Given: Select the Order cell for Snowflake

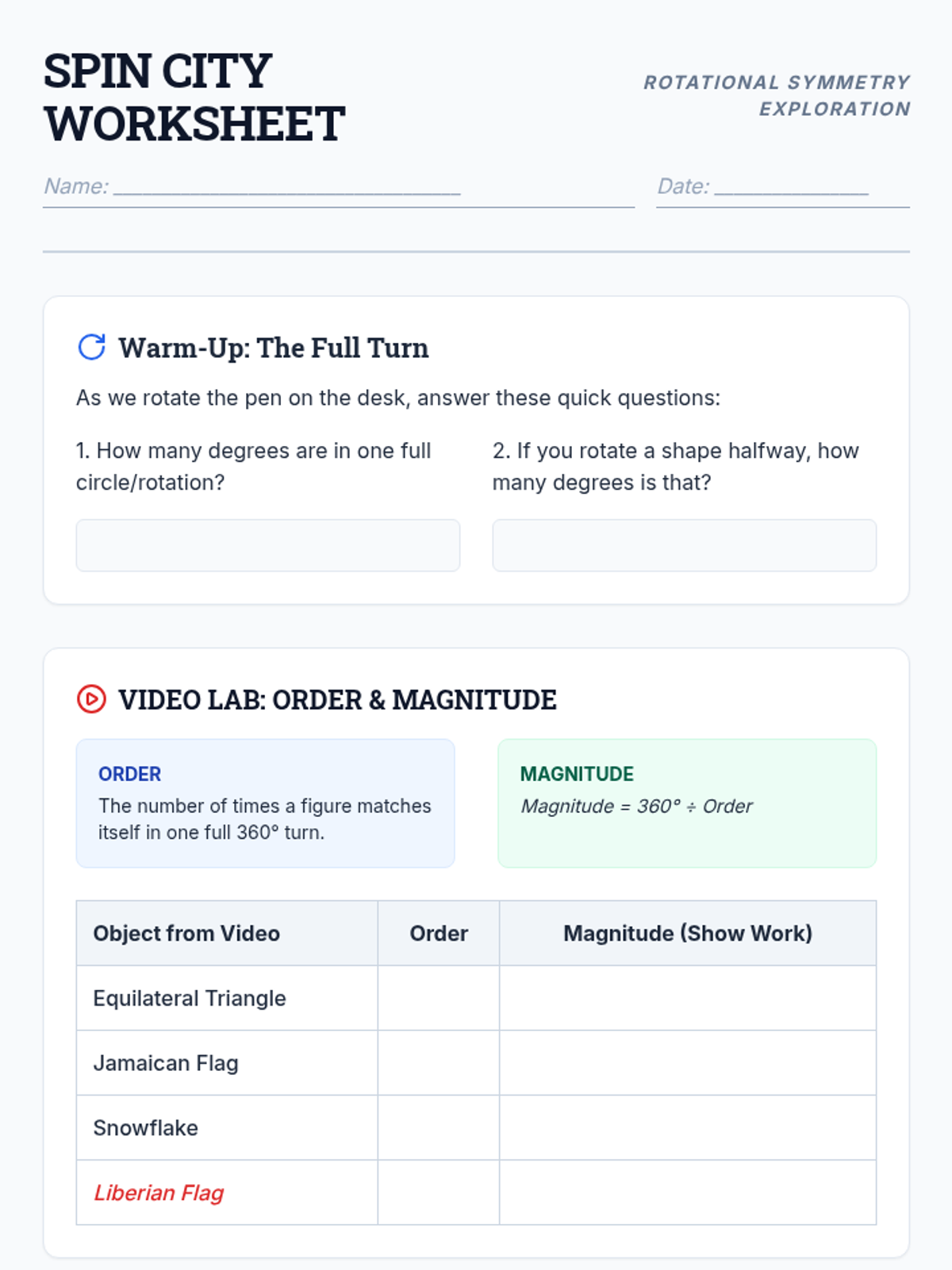Looking at the screenshot, I should pyautogui.click(x=439, y=1128).
